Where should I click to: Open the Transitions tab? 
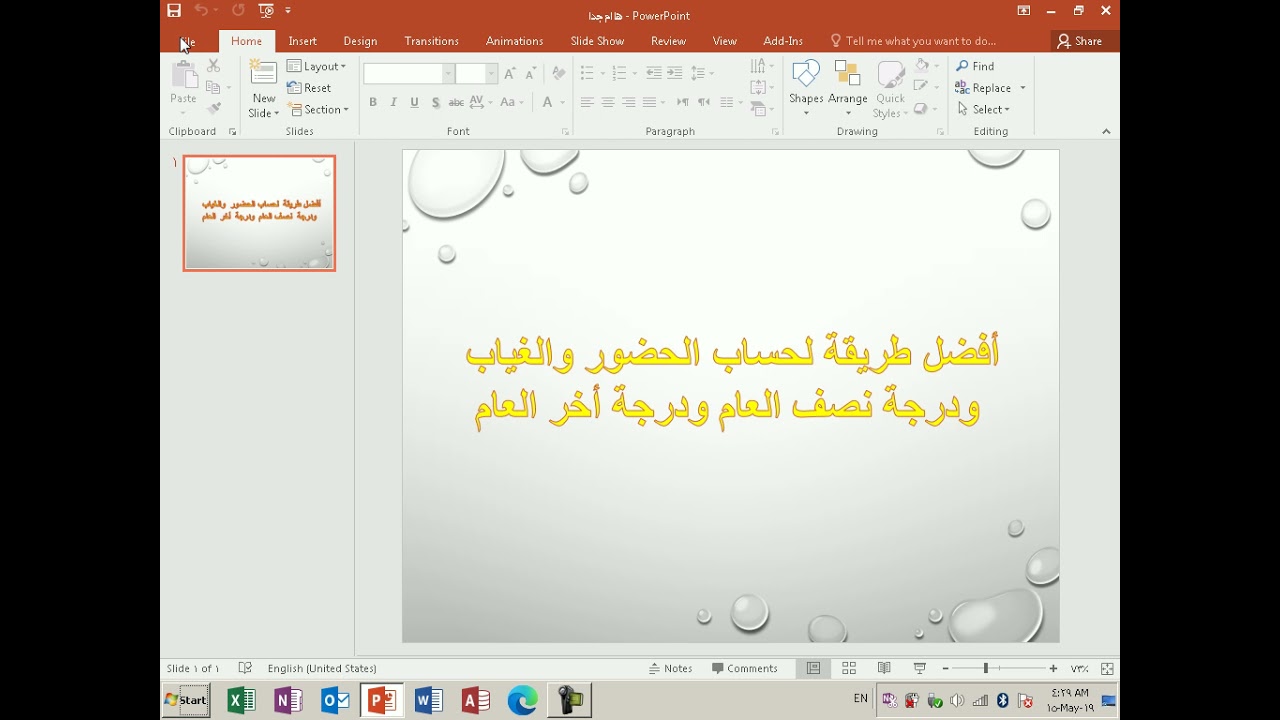click(431, 41)
